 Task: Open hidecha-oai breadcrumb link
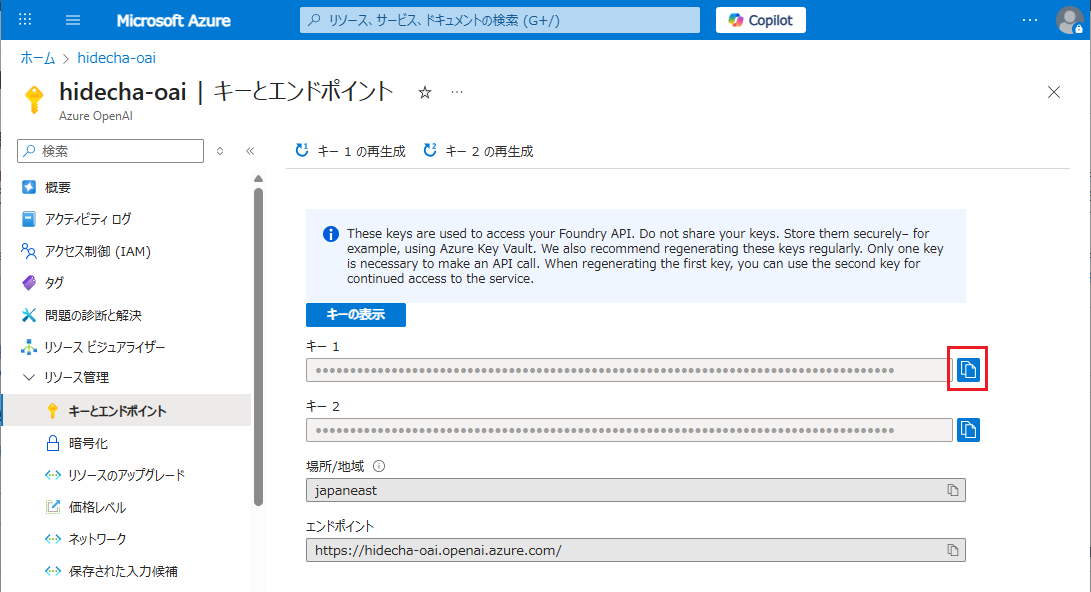pyautogui.click(x=116, y=58)
